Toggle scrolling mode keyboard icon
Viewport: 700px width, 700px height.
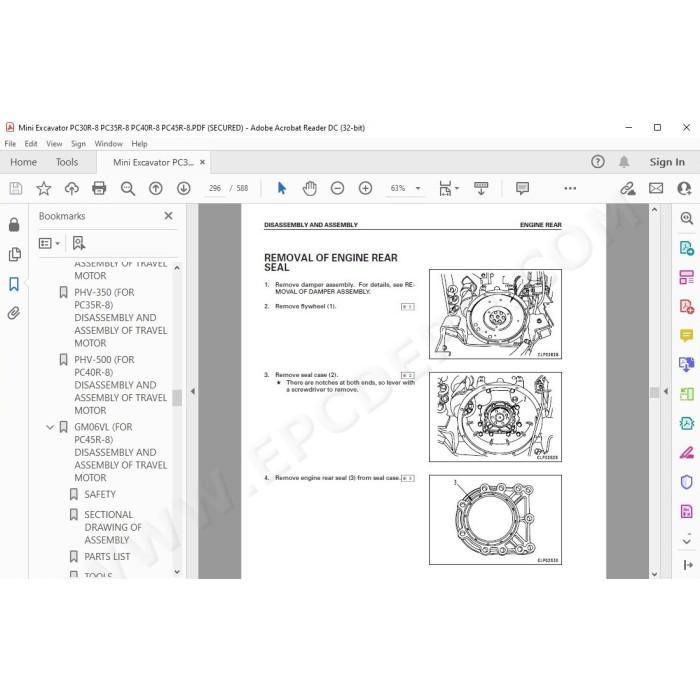pyautogui.click(x=481, y=188)
